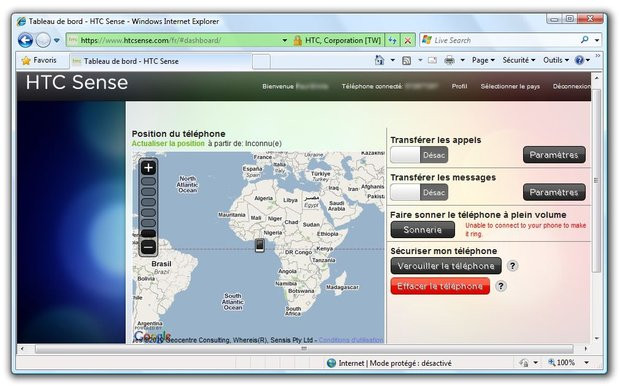
Task: Click the Actualiser la position link
Action: (168, 143)
